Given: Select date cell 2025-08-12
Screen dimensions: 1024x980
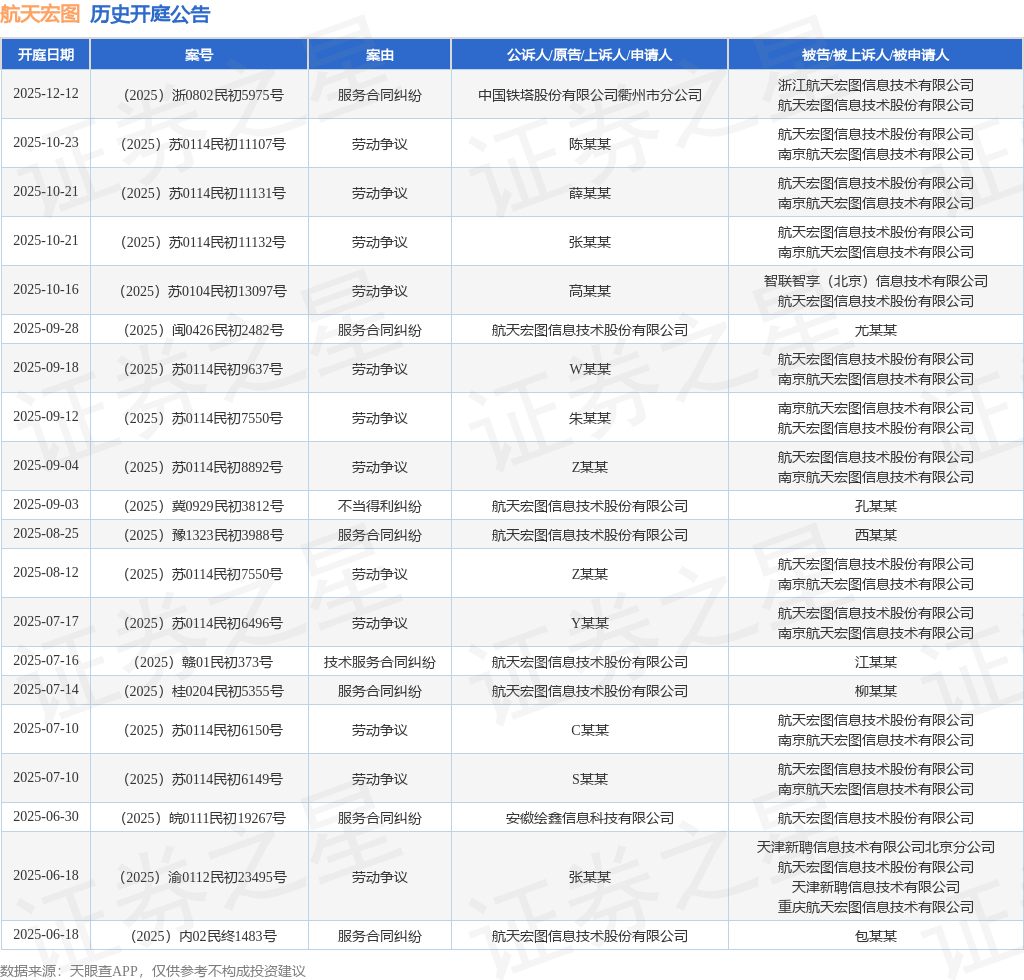Looking at the screenshot, I should point(46,573).
